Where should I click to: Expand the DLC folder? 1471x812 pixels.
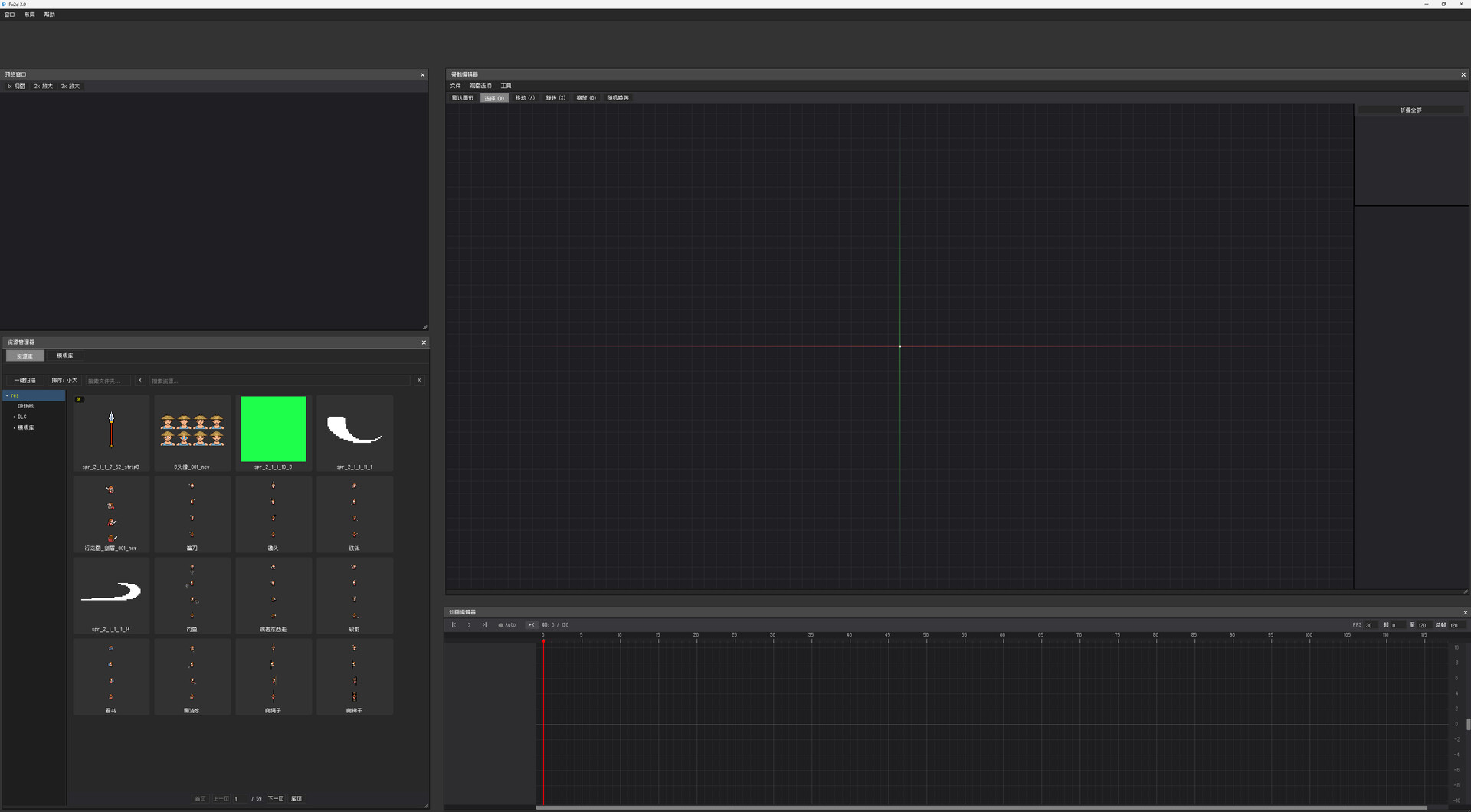(x=15, y=417)
